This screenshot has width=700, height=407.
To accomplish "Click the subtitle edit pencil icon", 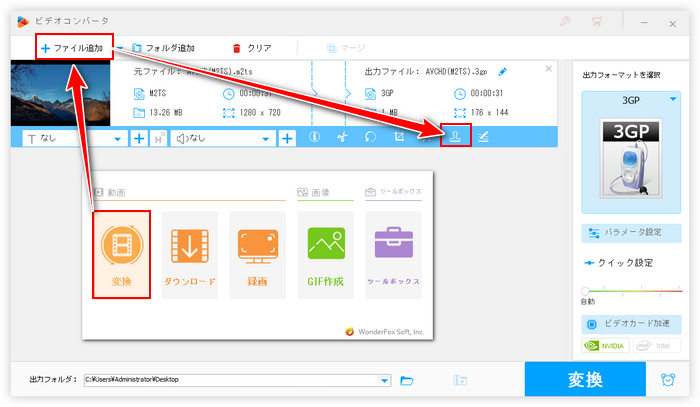I will tap(483, 138).
